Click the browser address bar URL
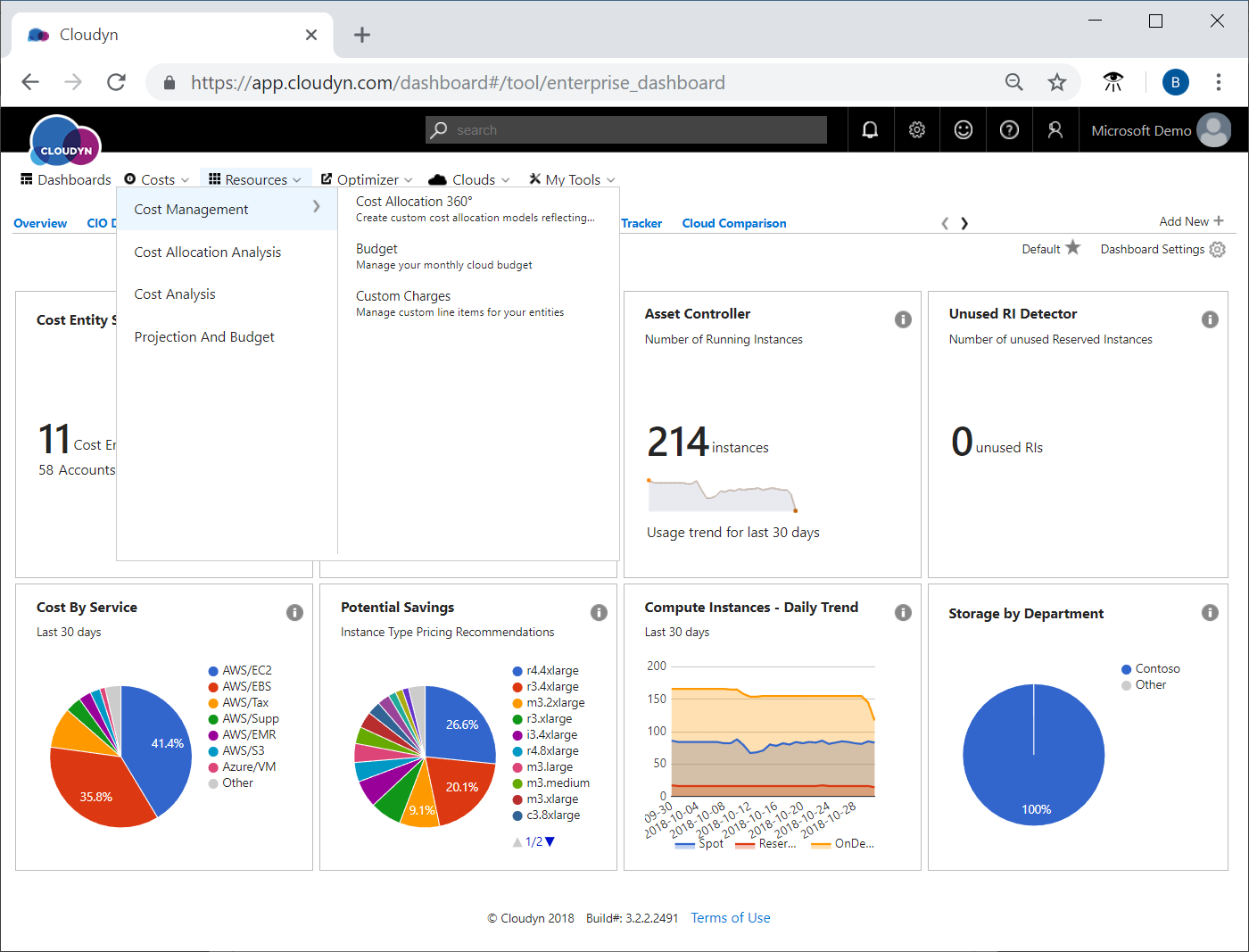The height and width of the screenshot is (952, 1249). pyautogui.click(x=458, y=83)
